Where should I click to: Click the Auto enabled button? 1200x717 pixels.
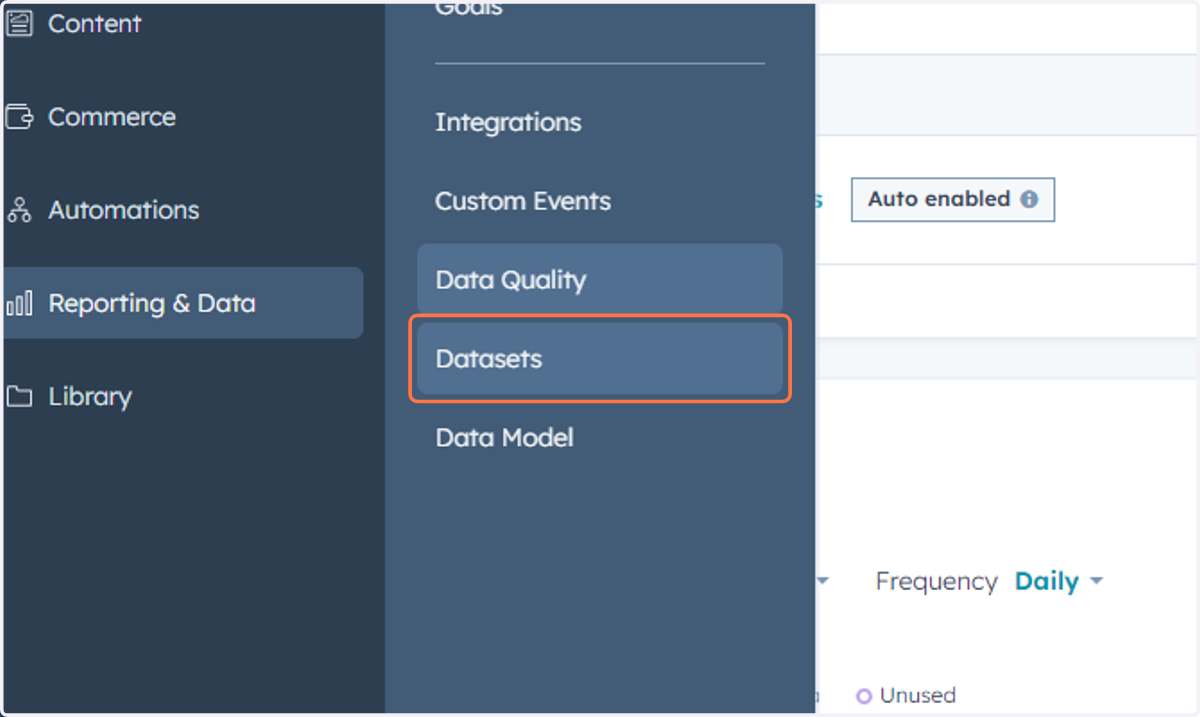(x=953, y=199)
